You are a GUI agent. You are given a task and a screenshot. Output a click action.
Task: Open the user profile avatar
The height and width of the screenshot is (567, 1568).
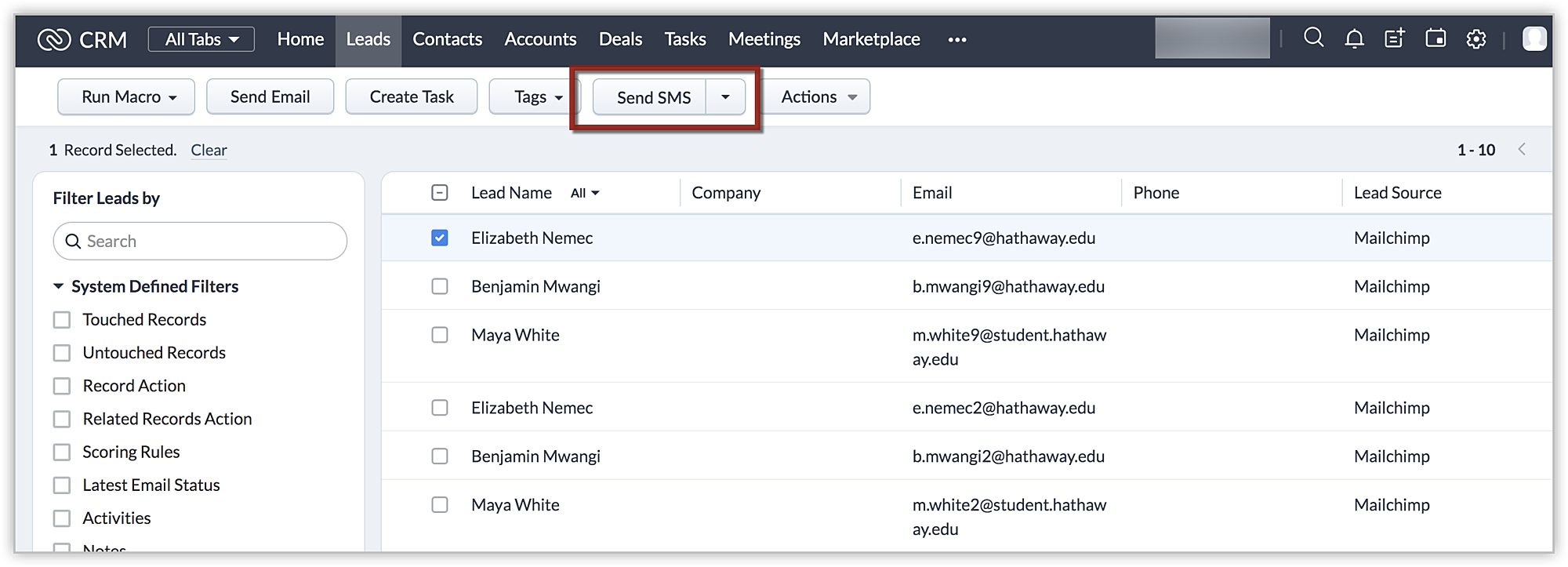tap(1534, 38)
